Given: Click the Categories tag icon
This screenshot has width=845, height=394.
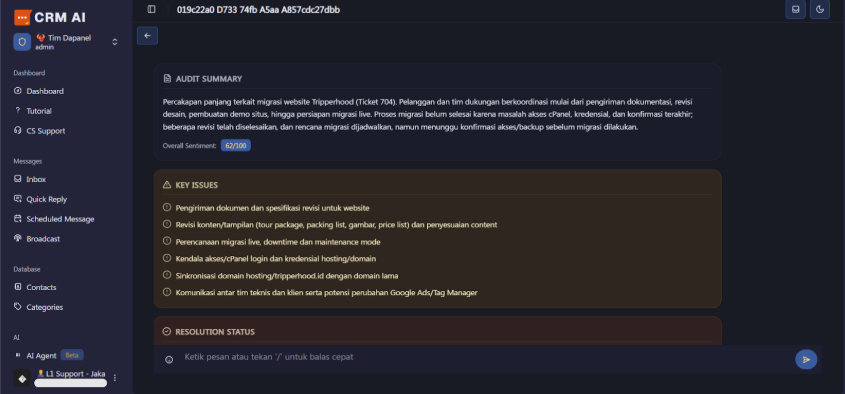Looking at the screenshot, I should click(x=18, y=307).
